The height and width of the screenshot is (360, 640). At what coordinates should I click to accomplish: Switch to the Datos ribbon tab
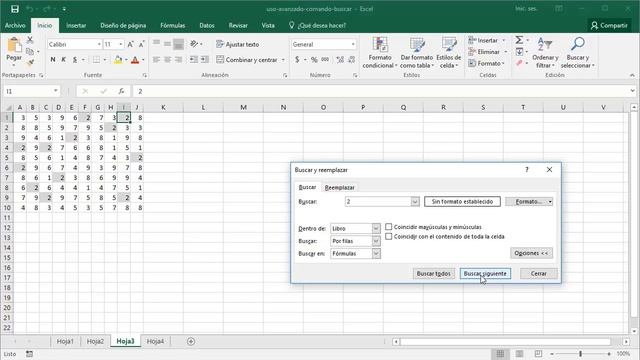pos(207,25)
